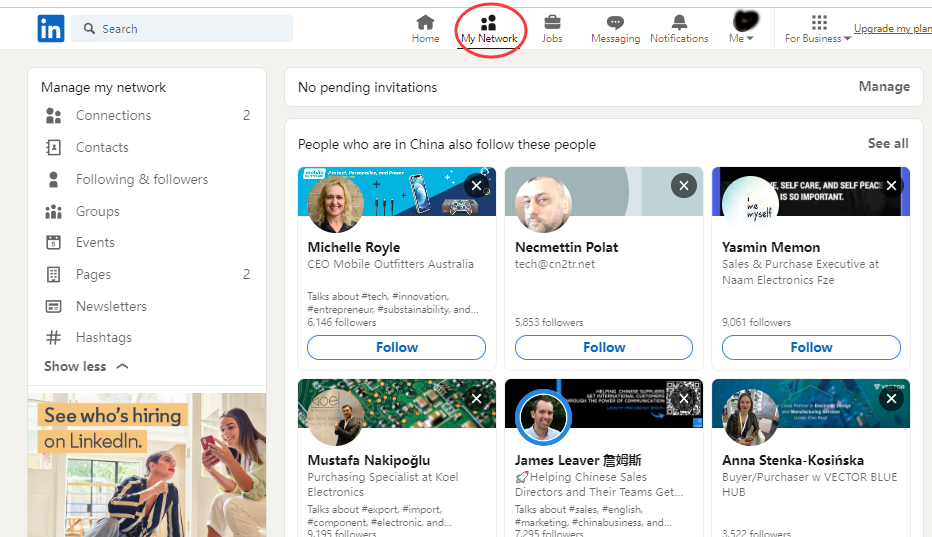Click the 5,853 followers text
Image resolution: width=932 pixels, height=537 pixels.
[x=549, y=322]
